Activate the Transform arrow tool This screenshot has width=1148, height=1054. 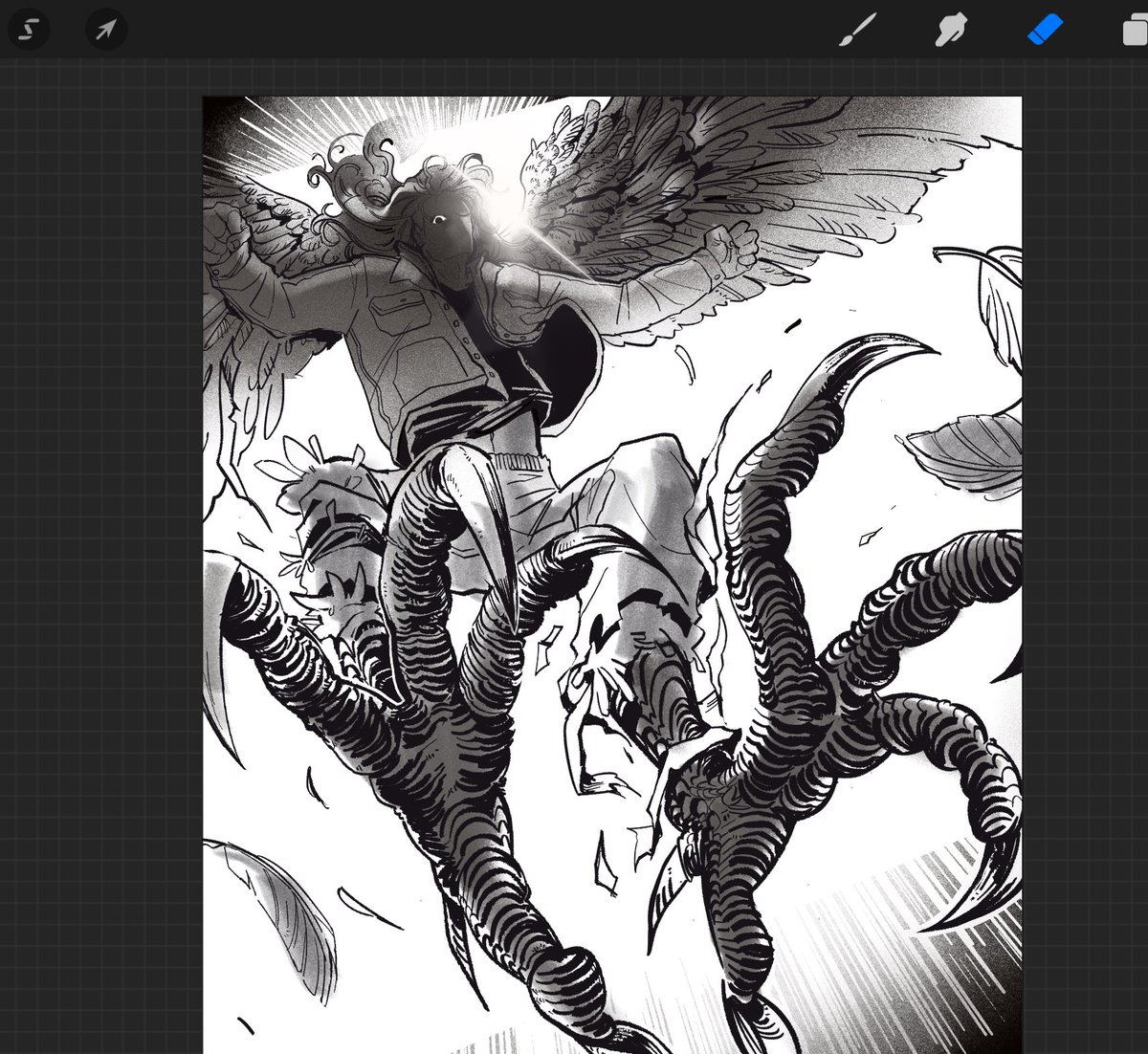pyautogui.click(x=106, y=30)
